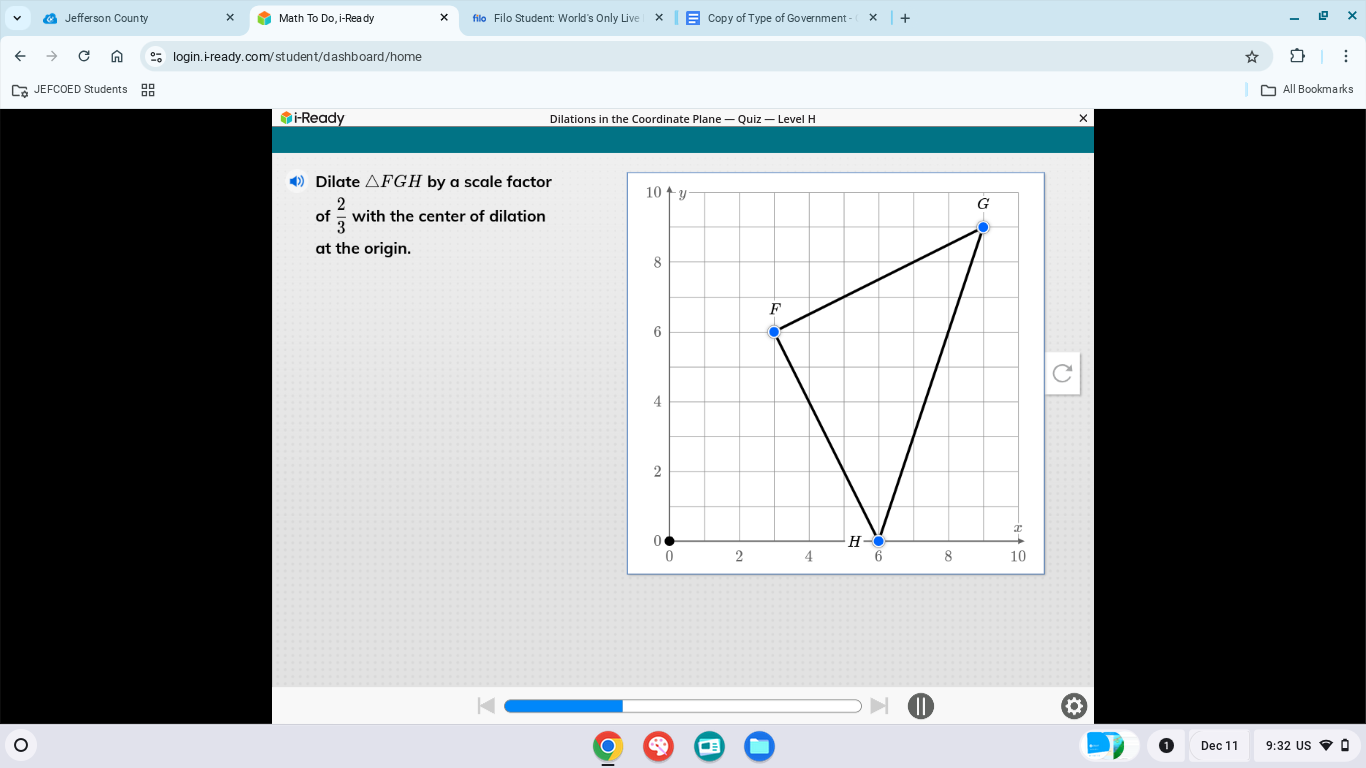Click the speaker read-aloud icon beside the question

[296, 181]
